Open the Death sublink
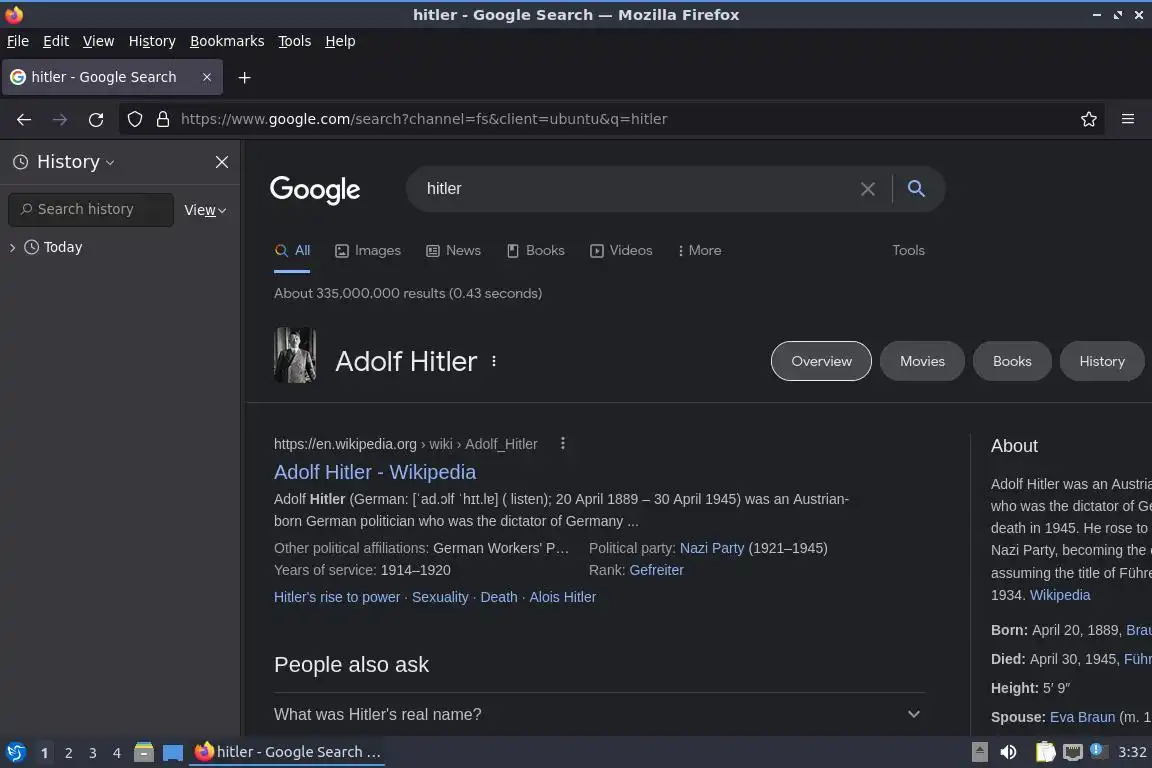 [x=499, y=597]
